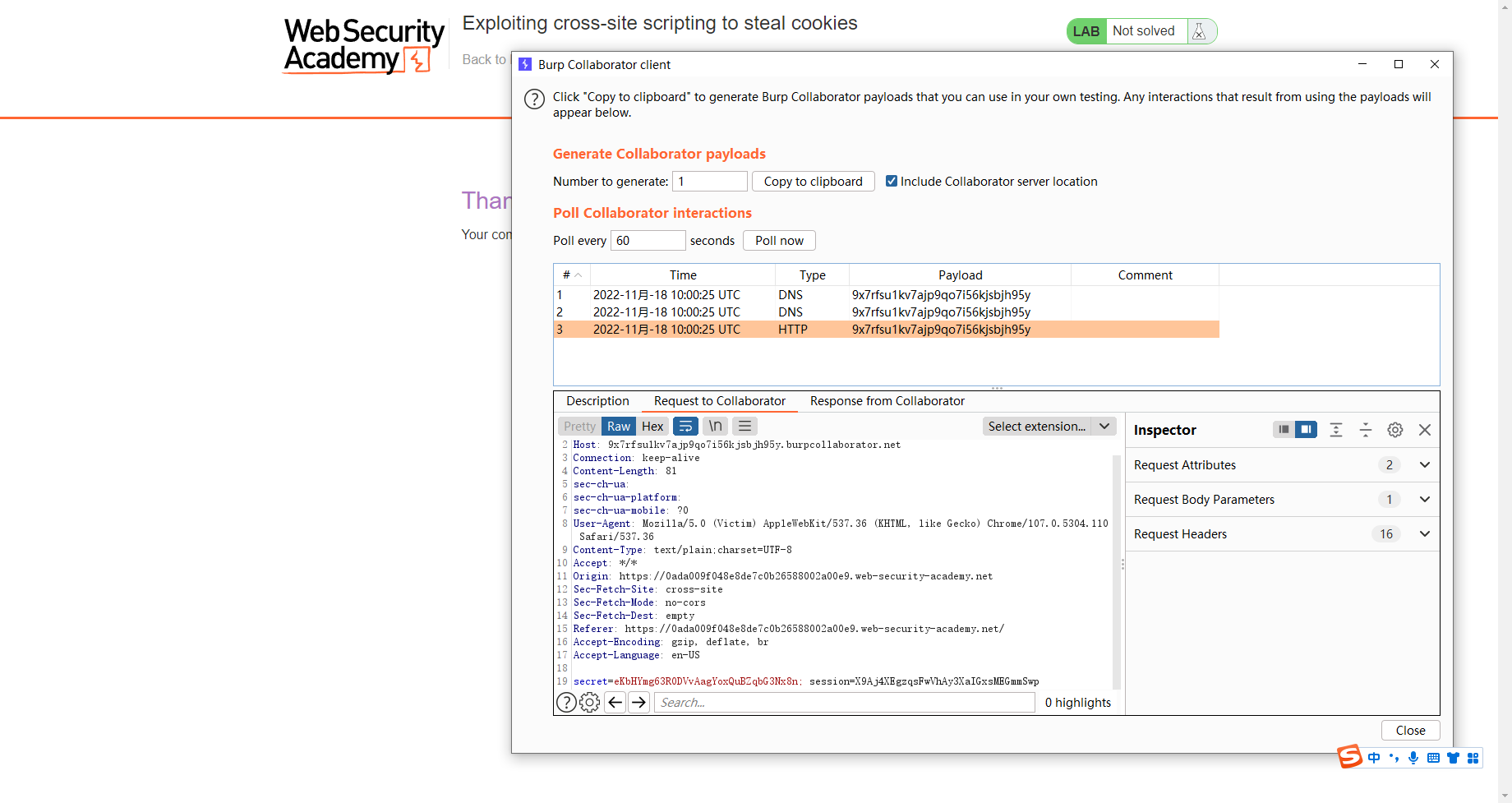Open the search help question-mark icon
1512x803 pixels.
pos(566,702)
